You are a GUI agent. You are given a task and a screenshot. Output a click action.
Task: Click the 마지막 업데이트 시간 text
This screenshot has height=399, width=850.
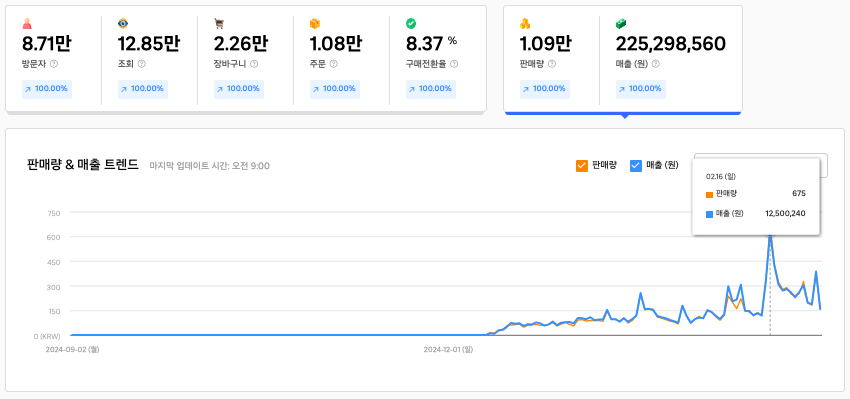point(210,166)
